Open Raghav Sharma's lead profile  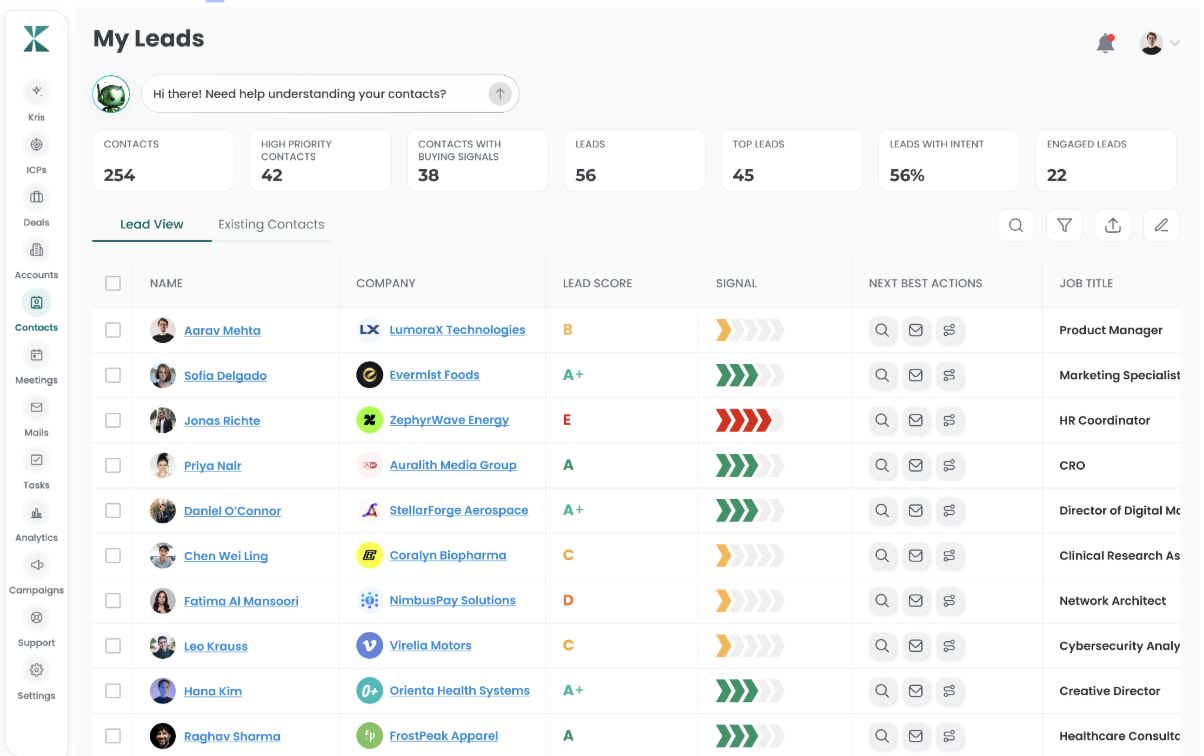pyautogui.click(x=232, y=737)
